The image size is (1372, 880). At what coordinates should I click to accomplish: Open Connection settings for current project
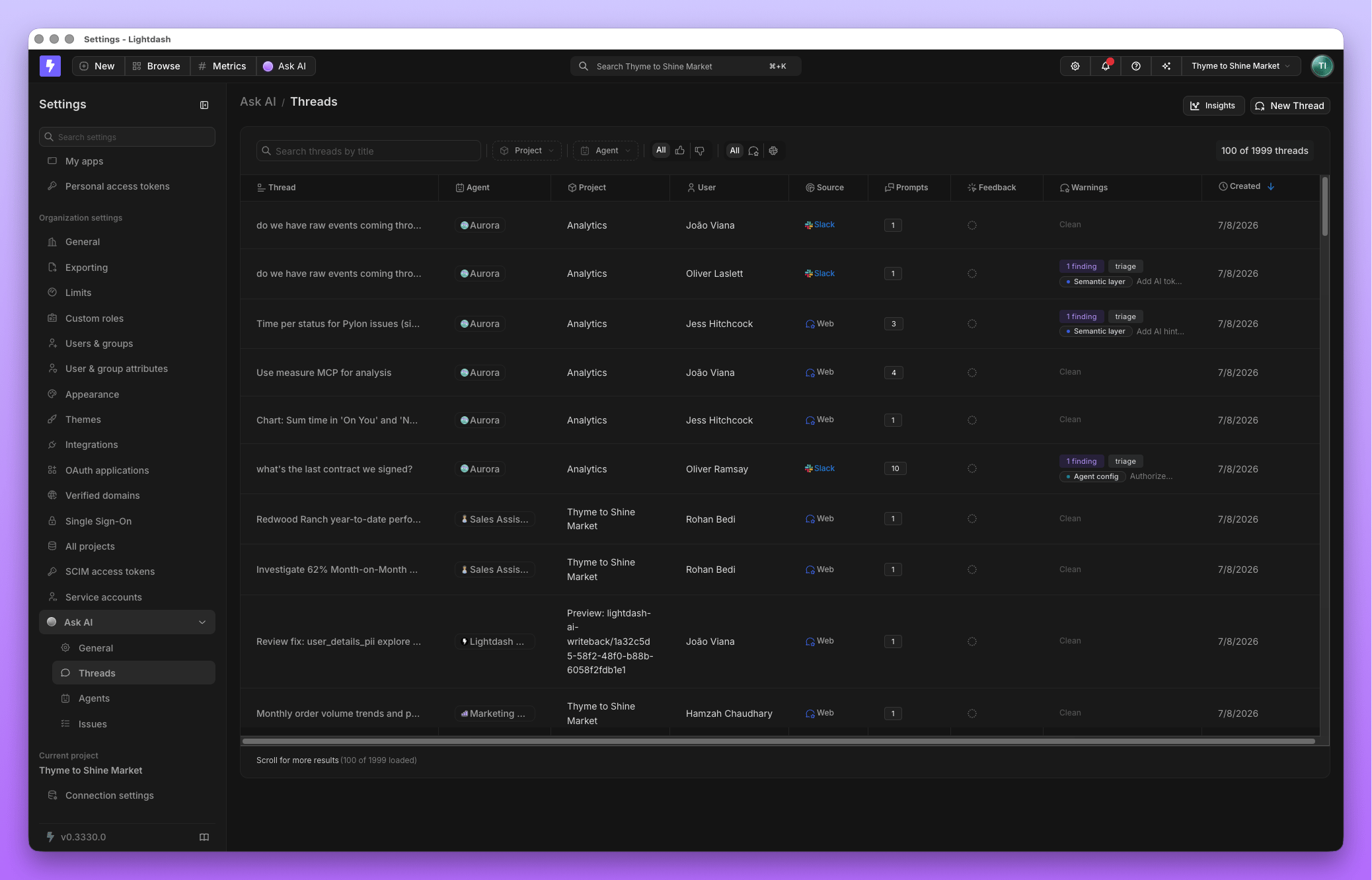tap(127, 795)
